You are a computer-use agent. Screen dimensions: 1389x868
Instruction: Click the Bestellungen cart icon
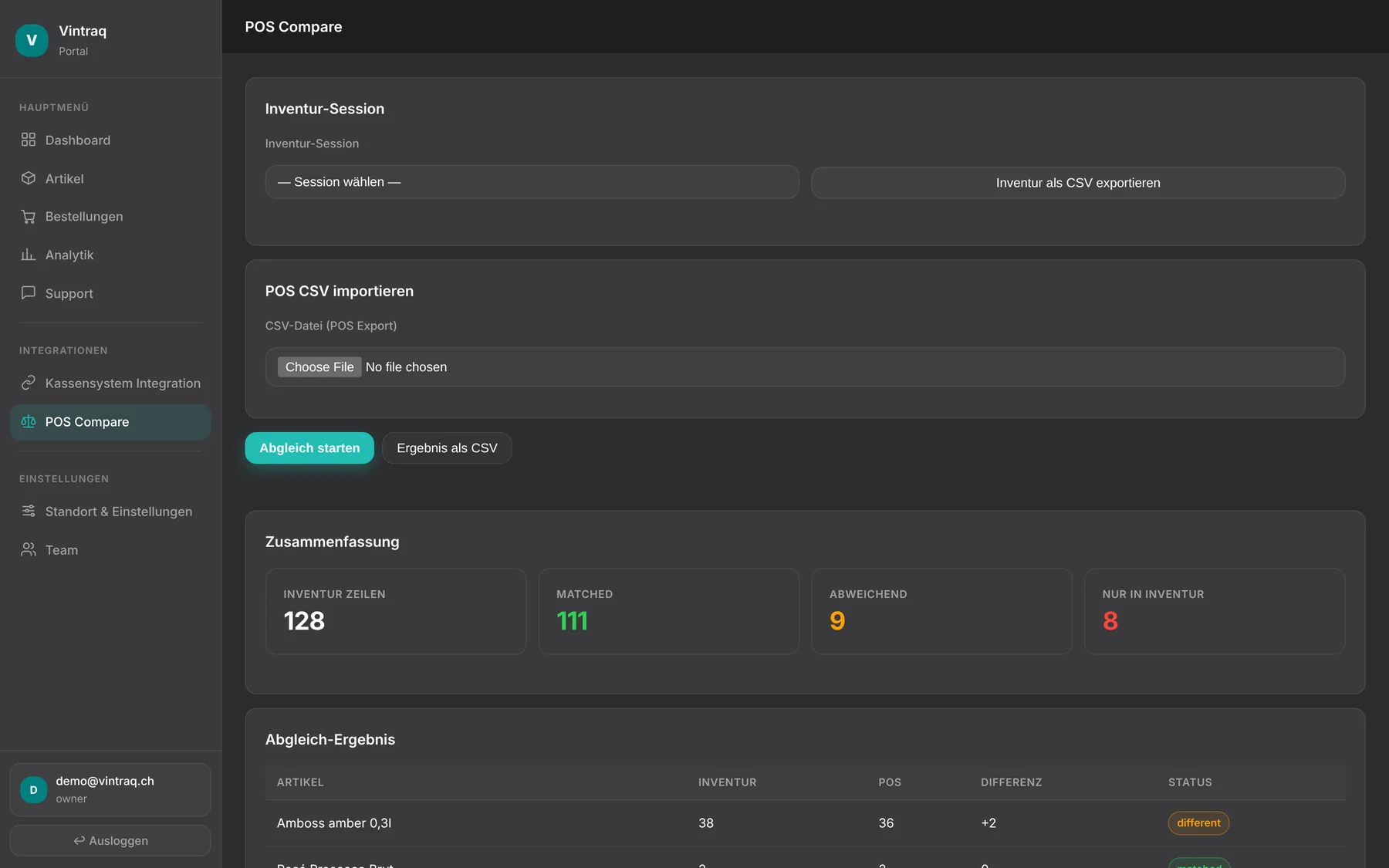(29, 217)
